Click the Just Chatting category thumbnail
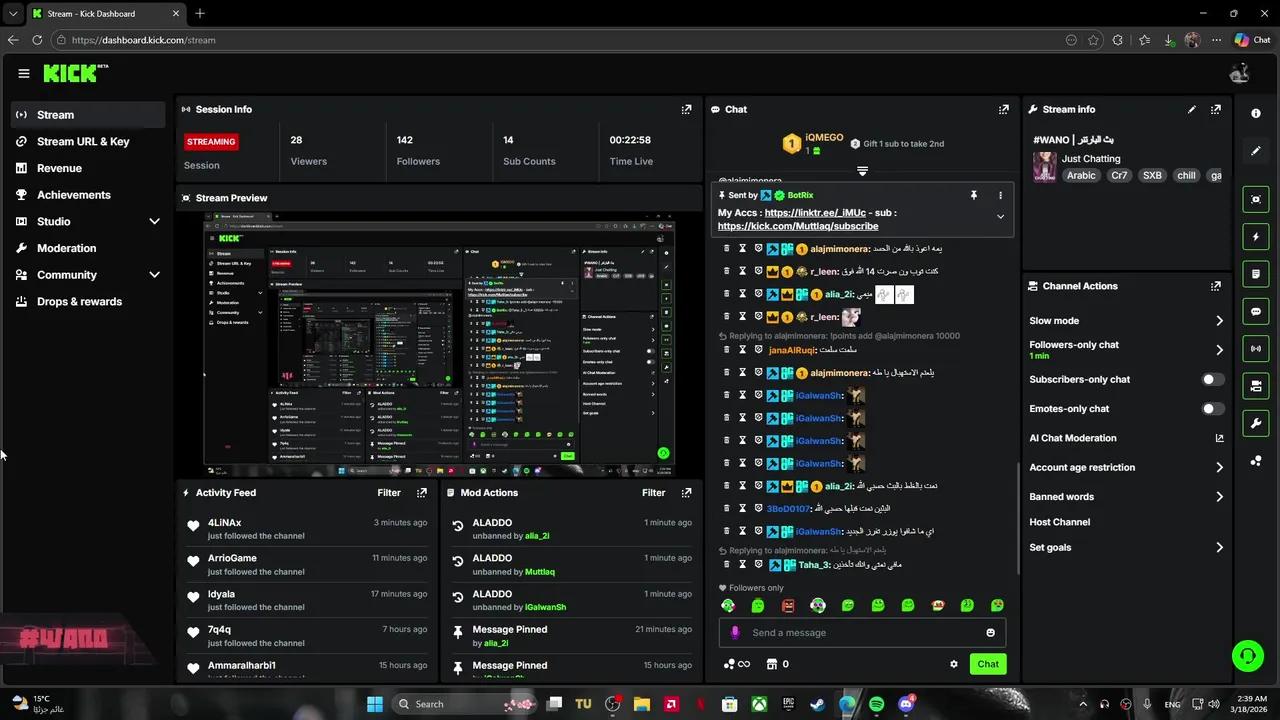 point(1045,167)
